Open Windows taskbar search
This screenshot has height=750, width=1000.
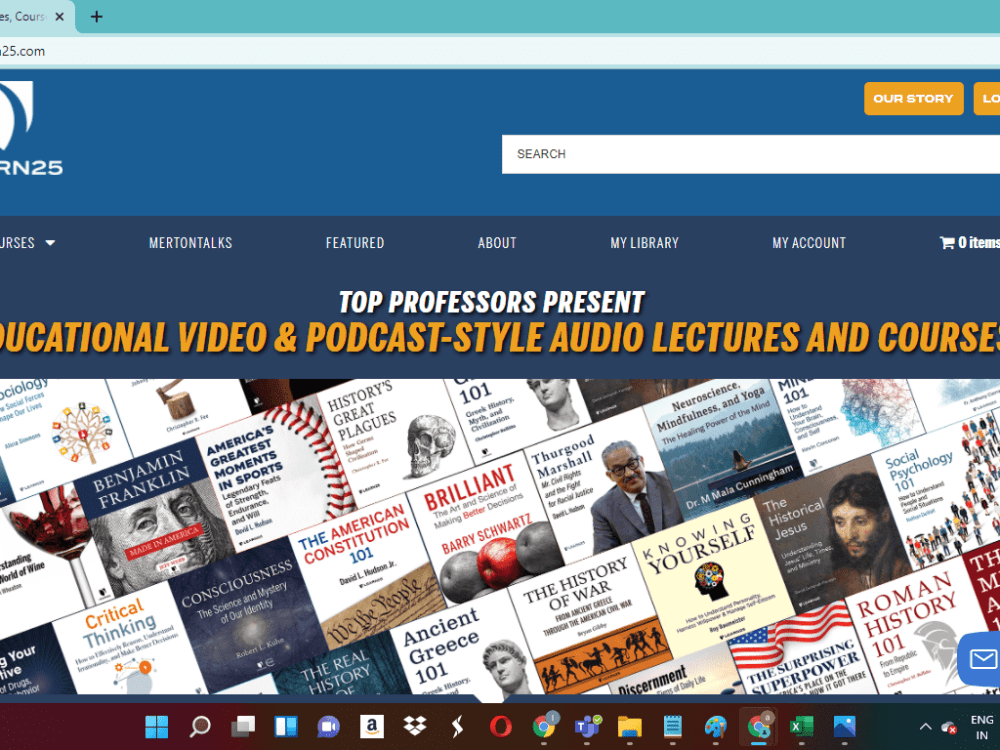point(200,726)
